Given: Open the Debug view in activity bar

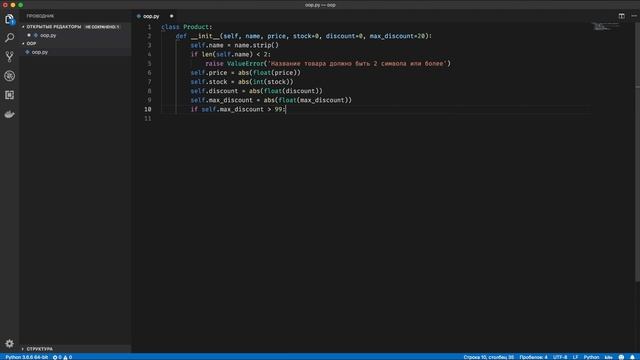Looking at the screenshot, I should pos(9,76).
